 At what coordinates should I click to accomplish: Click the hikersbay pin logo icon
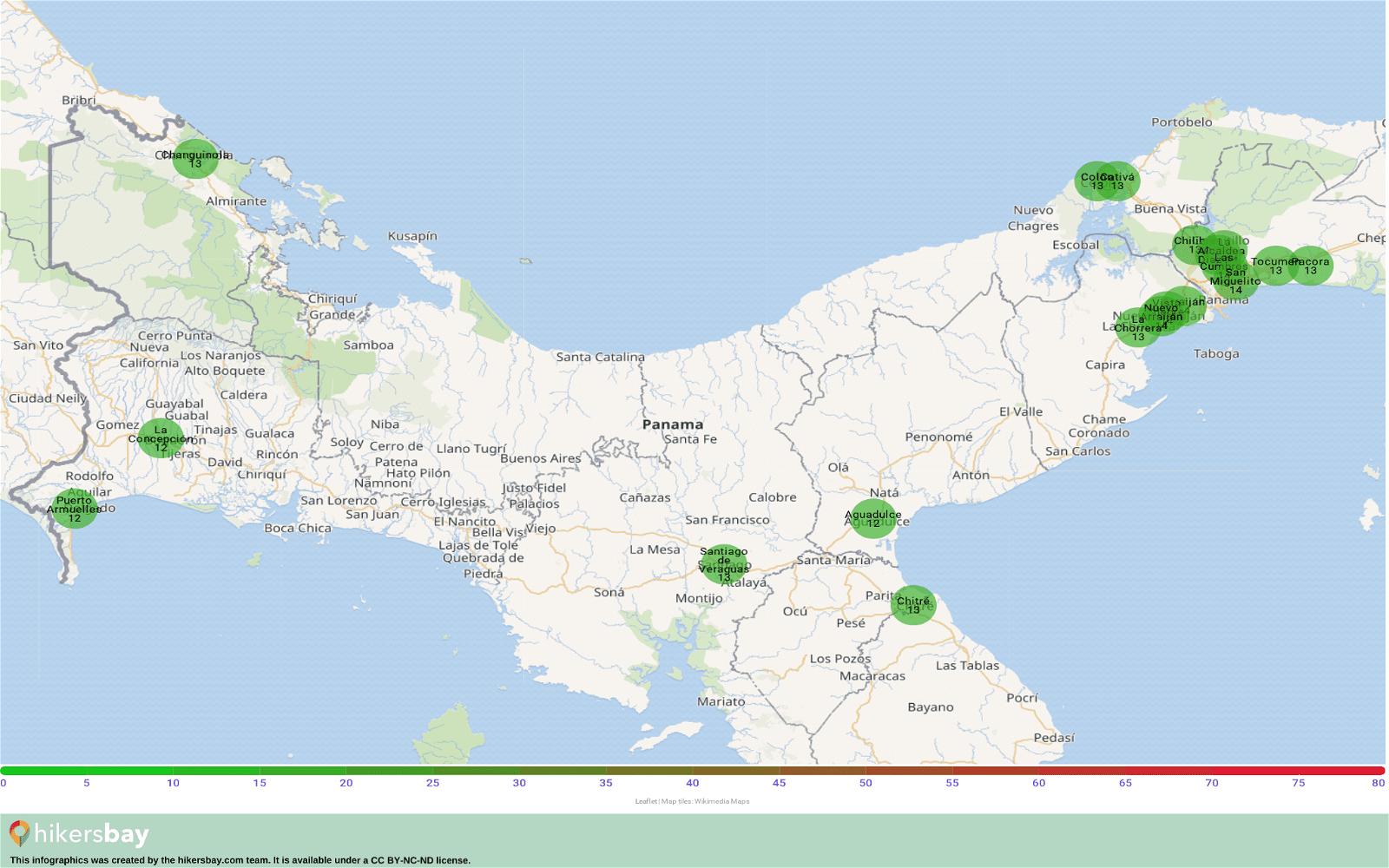point(19,834)
